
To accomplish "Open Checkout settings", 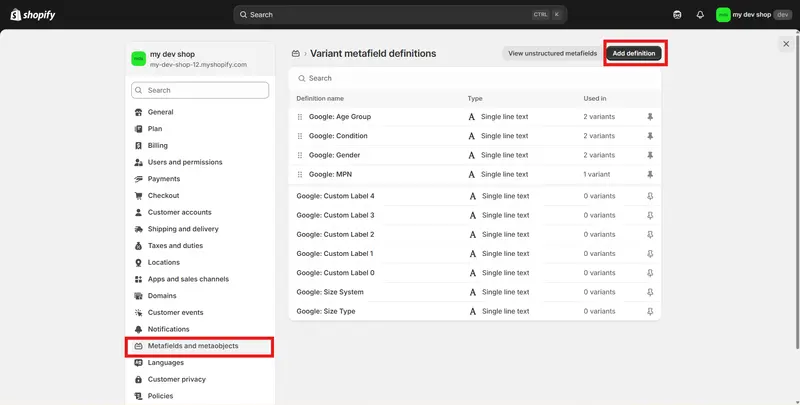I will 199,195.
